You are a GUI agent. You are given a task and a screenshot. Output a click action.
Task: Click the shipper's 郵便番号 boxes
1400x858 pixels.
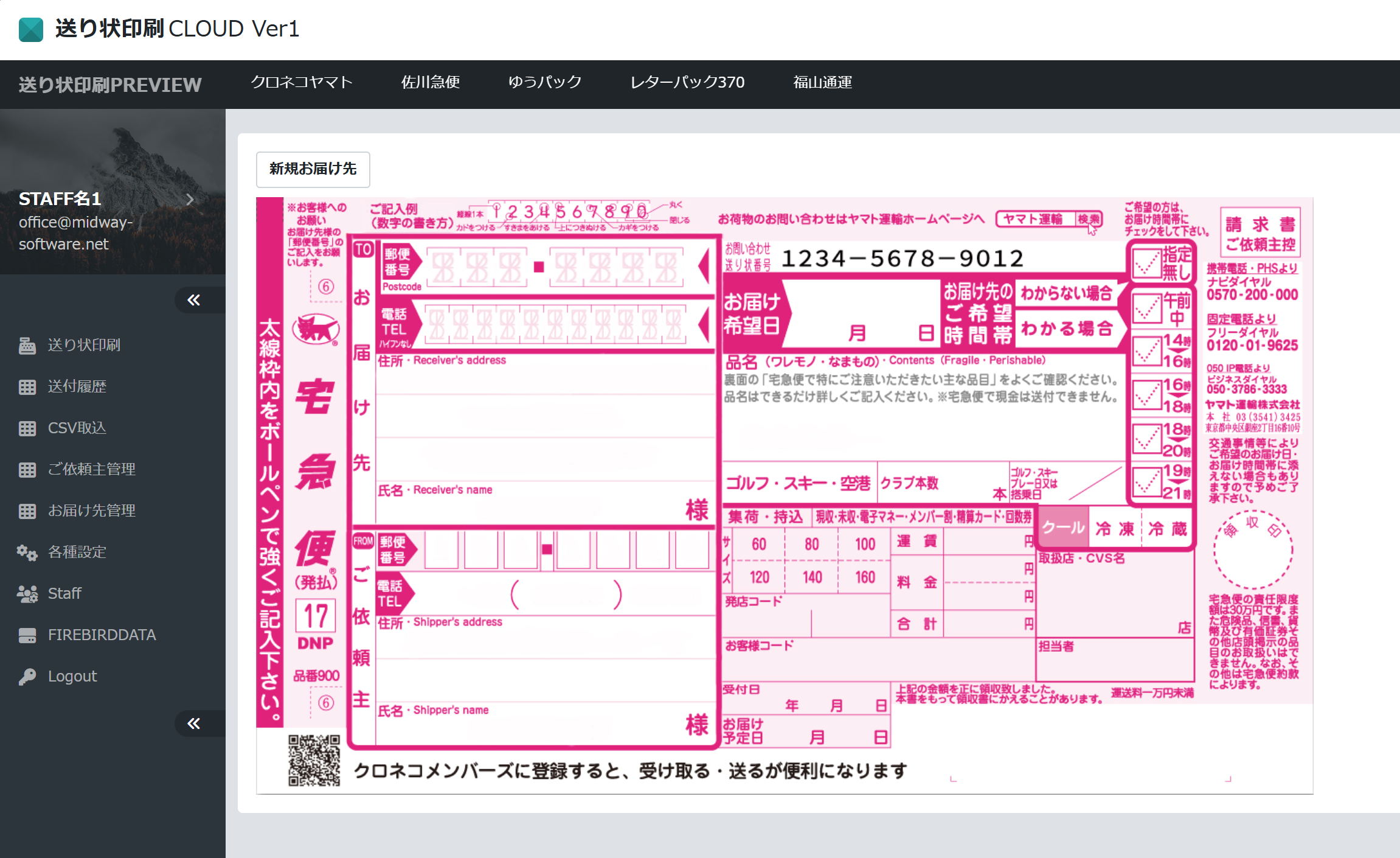[x=567, y=549]
